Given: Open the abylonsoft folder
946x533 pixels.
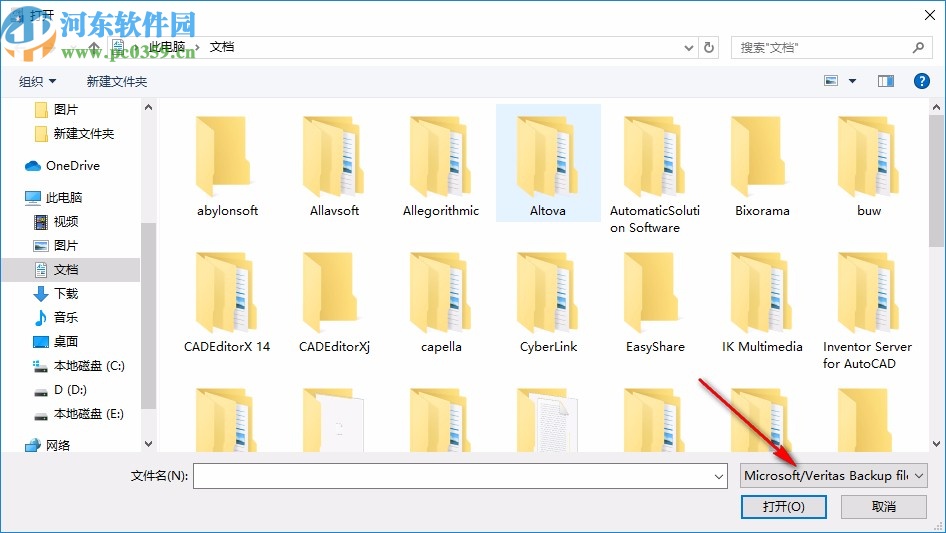Looking at the screenshot, I should click(x=227, y=166).
